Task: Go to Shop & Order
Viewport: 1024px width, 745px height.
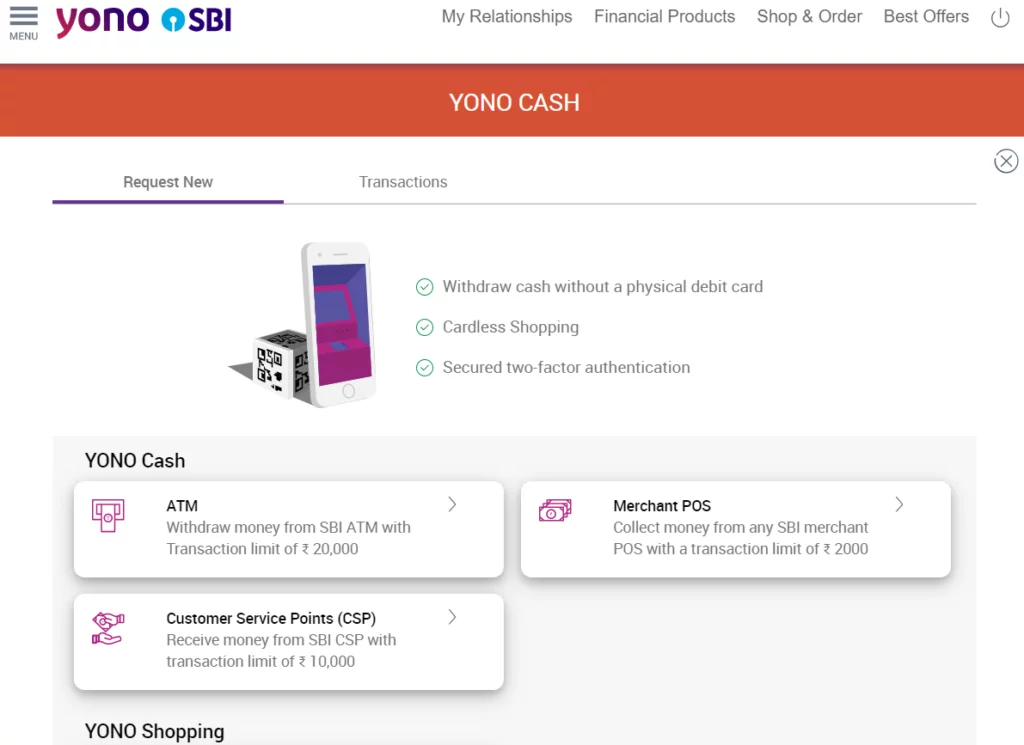Action: 809,17
